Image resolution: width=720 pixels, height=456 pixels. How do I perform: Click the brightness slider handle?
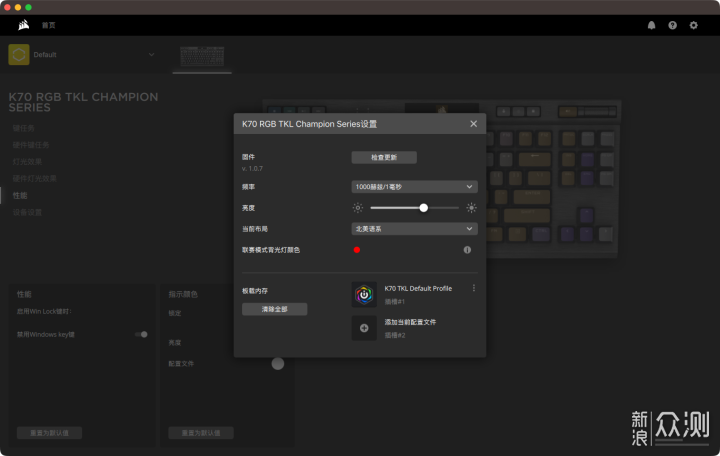(423, 208)
